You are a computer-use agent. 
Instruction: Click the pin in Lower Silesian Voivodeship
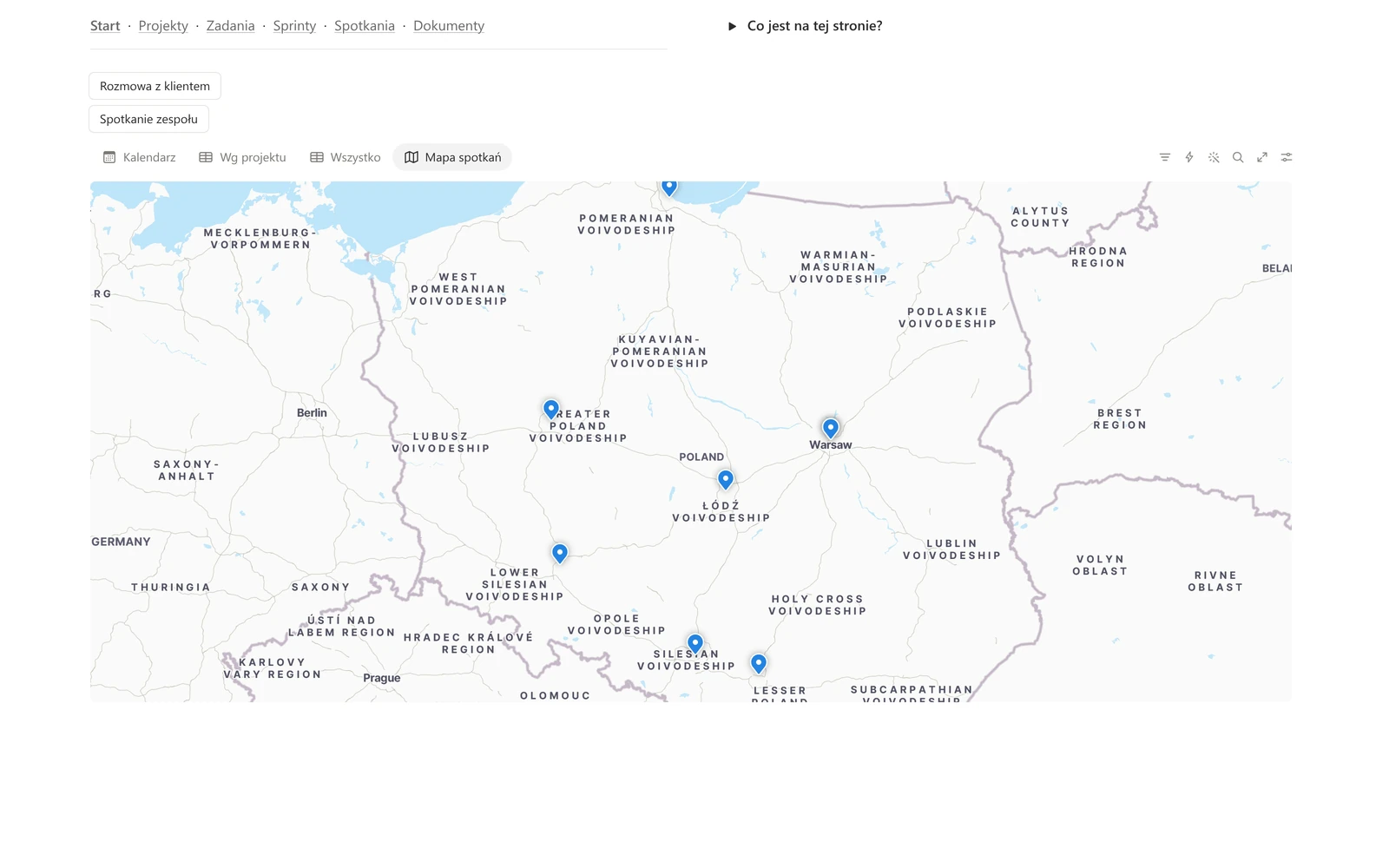[x=560, y=553]
